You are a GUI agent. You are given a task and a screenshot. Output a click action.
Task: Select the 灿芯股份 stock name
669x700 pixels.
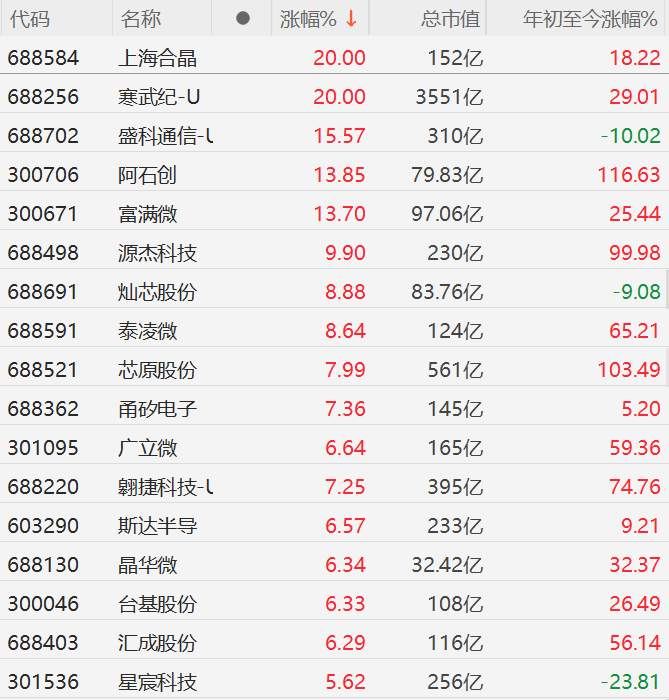(x=158, y=292)
